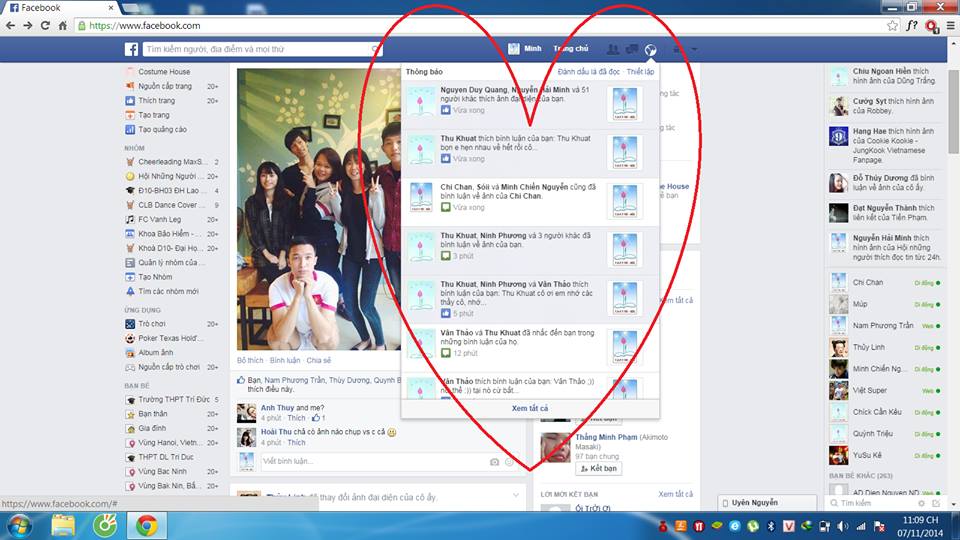Open File Explorer from taskbar
Image resolution: width=960 pixels, height=540 pixels.
tap(62, 525)
